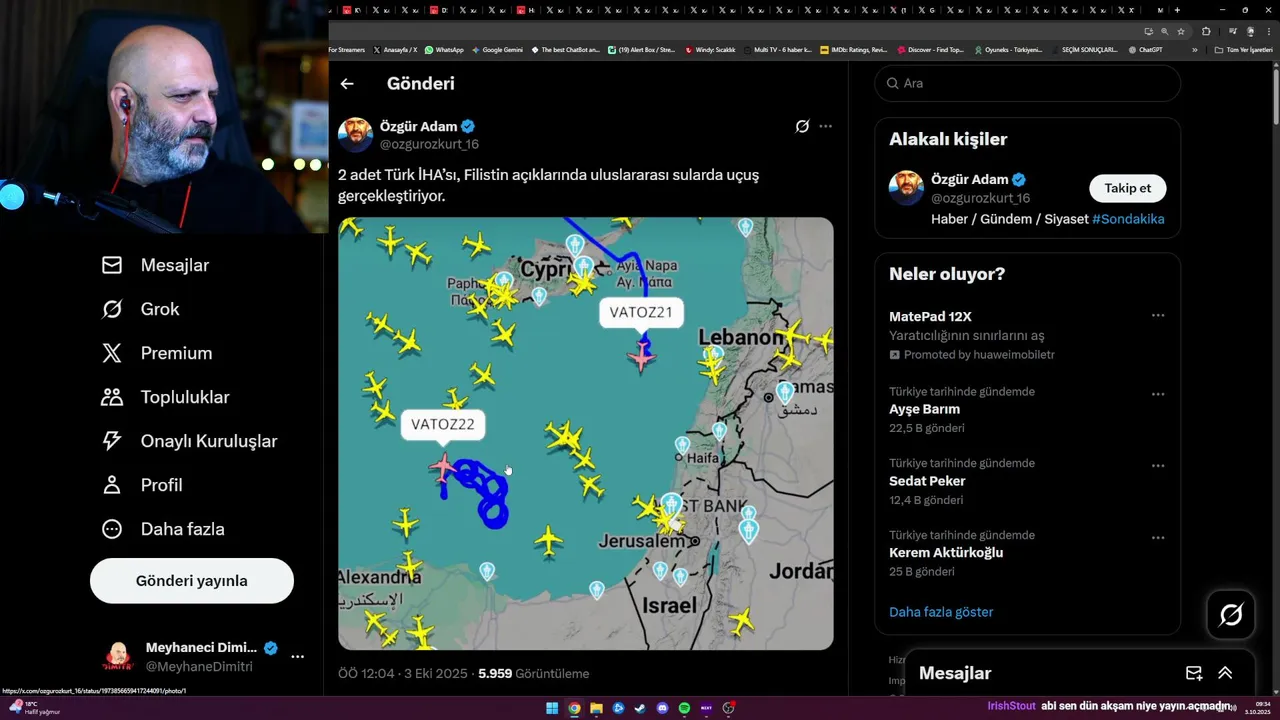Open Google Gemini bookmark
This screenshot has width=1280, height=720.
point(497,49)
